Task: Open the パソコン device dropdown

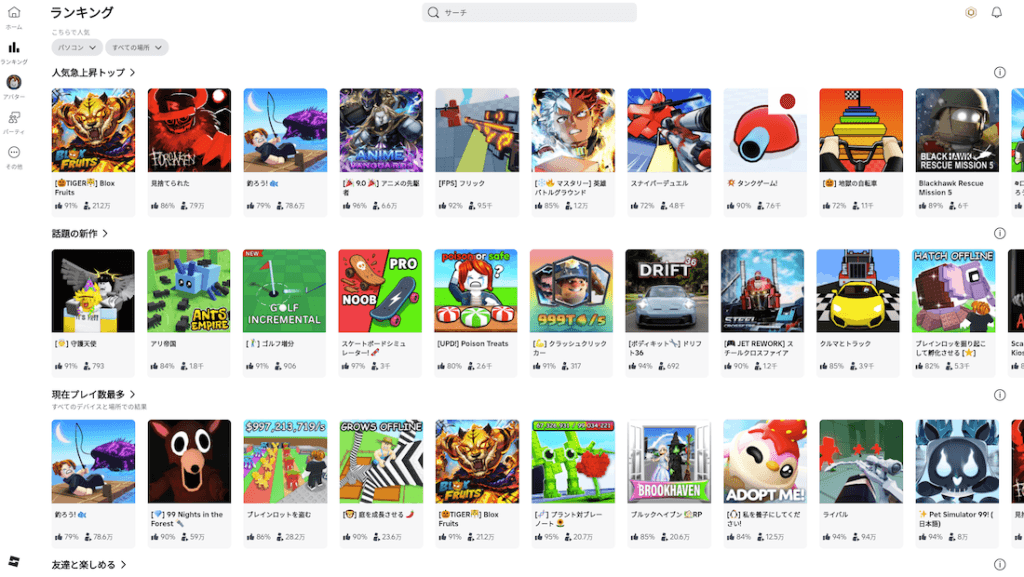Action: (76, 47)
